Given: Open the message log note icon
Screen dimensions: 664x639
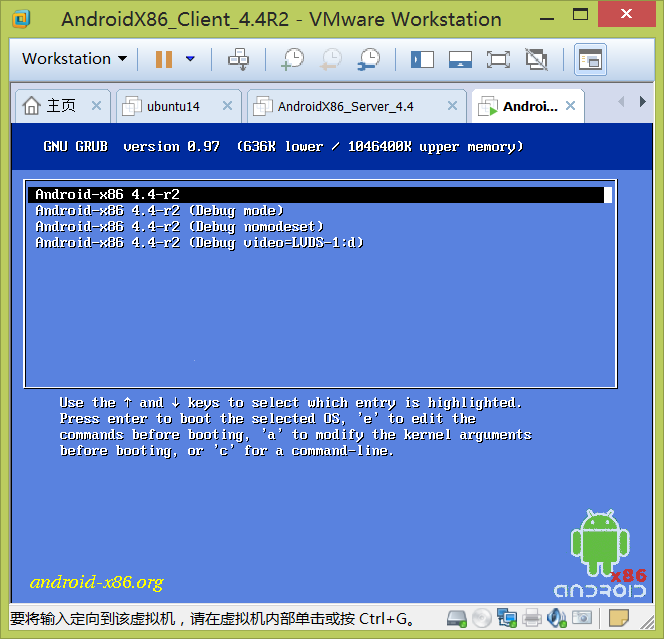Looking at the screenshot, I should pyautogui.click(x=619, y=618).
